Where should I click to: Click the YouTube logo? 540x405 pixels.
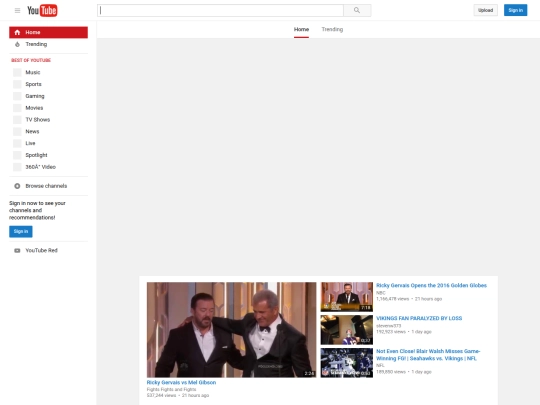pos(42,11)
